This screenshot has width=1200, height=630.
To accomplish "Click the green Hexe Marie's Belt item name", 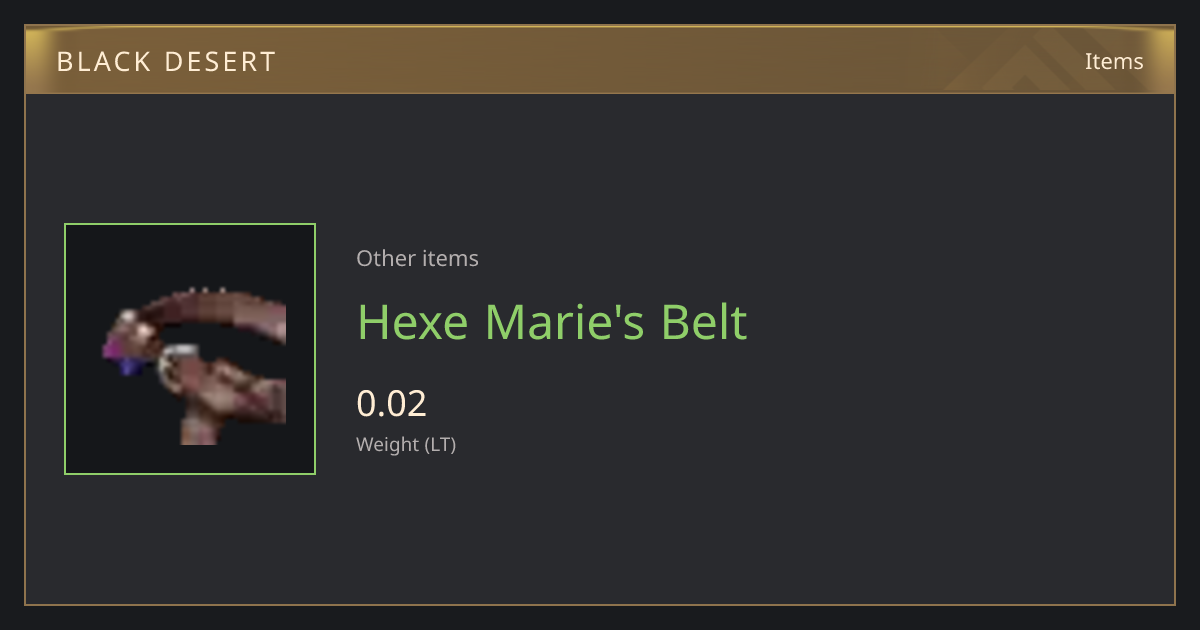I will tap(552, 322).
